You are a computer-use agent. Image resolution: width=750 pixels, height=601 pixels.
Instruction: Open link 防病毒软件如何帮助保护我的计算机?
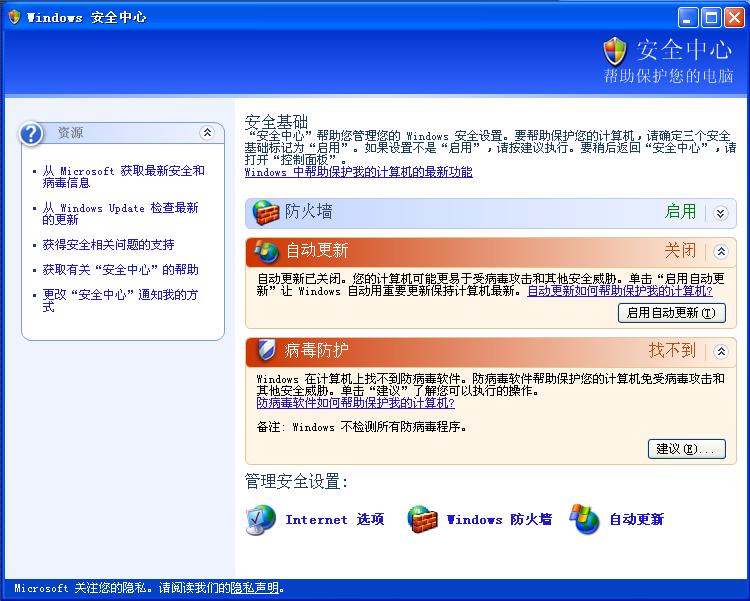click(355, 403)
